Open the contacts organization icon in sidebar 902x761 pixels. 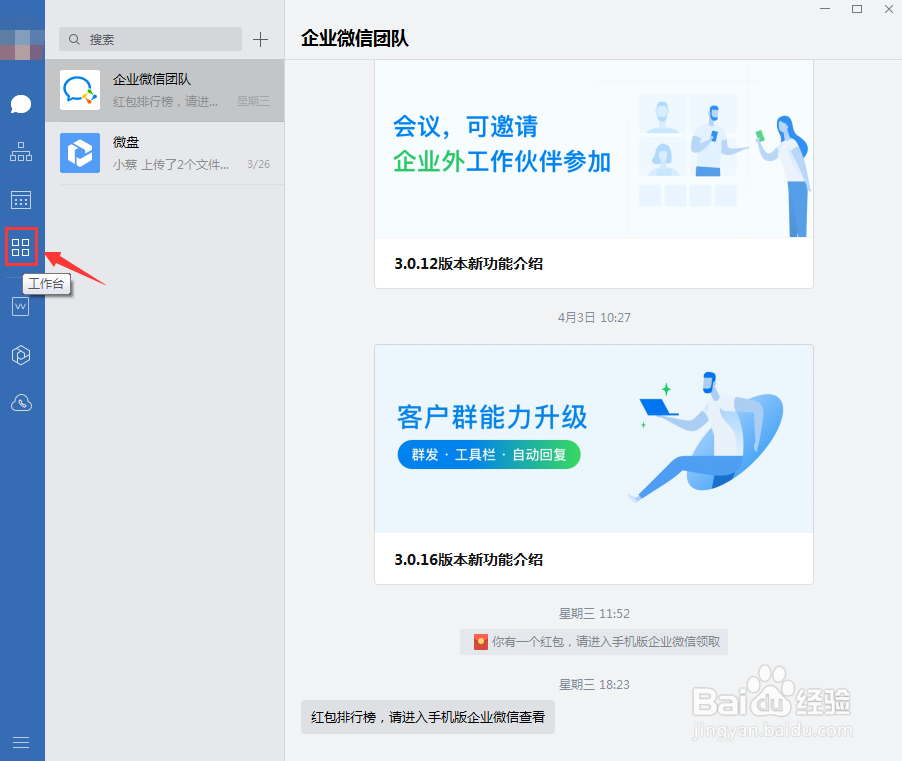click(x=21, y=152)
